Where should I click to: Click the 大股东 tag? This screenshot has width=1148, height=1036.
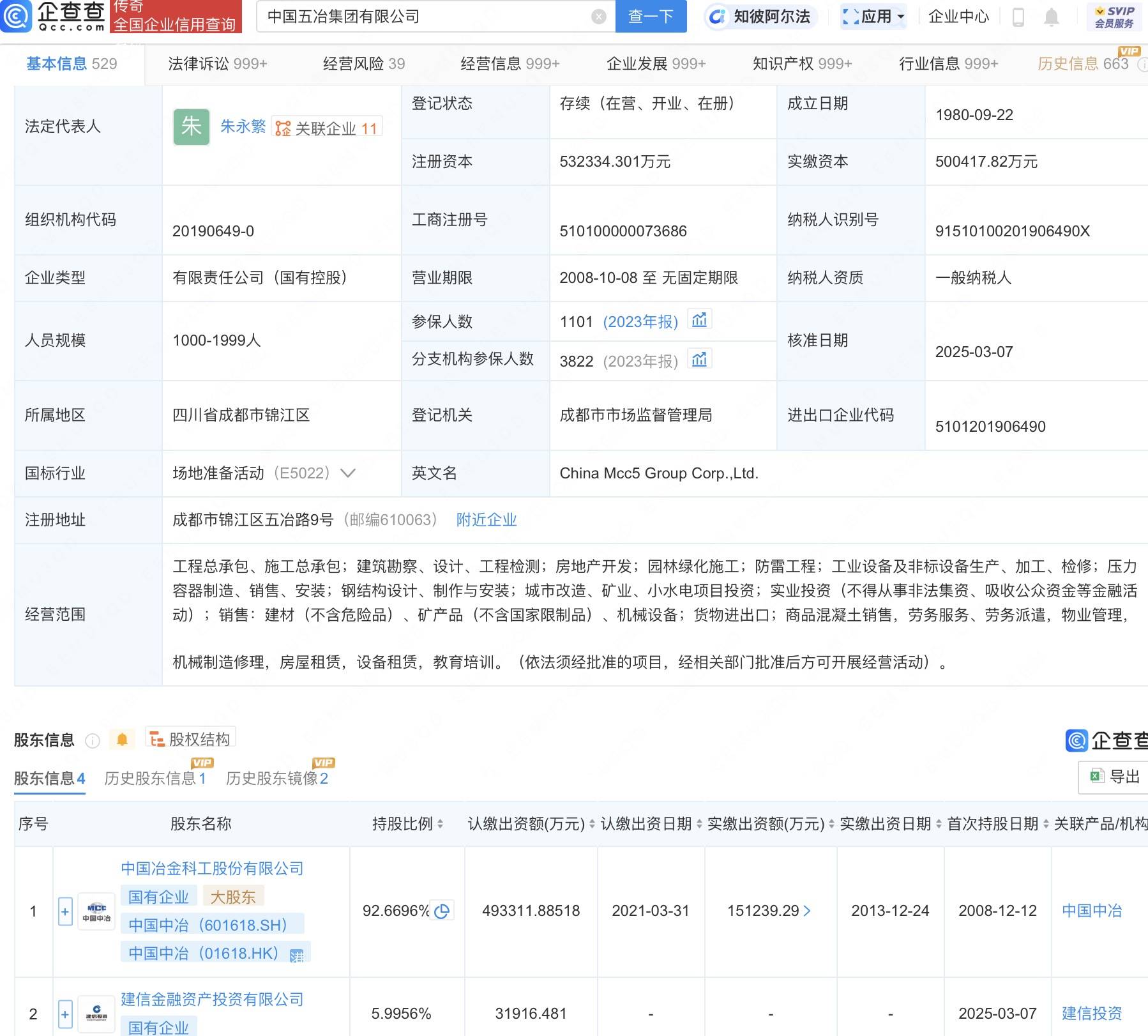coord(233,897)
